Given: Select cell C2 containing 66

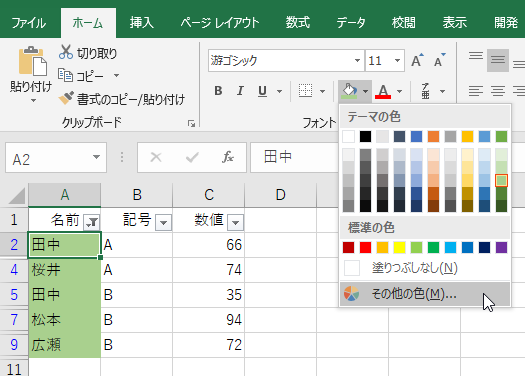Looking at the screenshot, I should [x=209, y=245].
